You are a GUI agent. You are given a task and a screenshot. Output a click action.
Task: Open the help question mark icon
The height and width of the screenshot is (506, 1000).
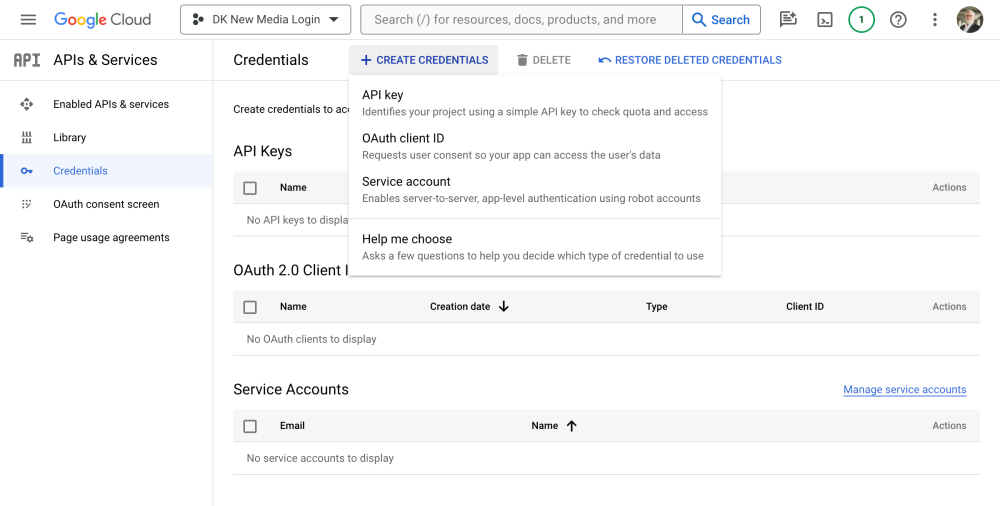[x=898, y=20]
